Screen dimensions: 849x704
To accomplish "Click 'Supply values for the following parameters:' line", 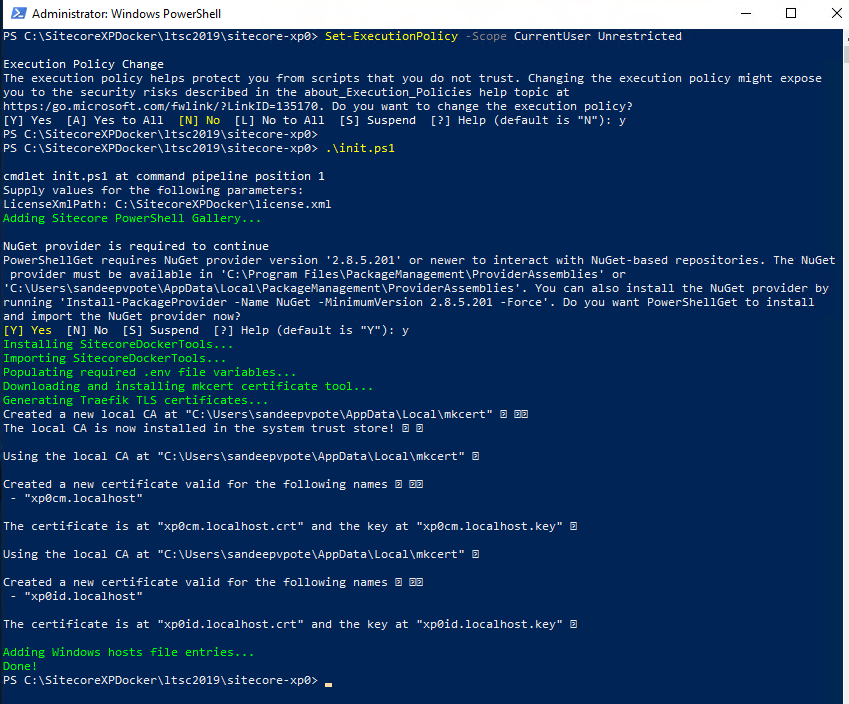I will pyautogui.click(x=153, y=190).
